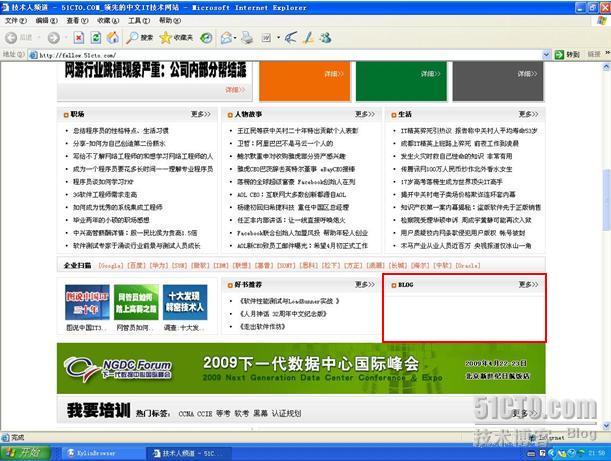Click the [Oracle] company link
Image resolution: width=611 pixels, height=461 pixels.
[468, 265]
